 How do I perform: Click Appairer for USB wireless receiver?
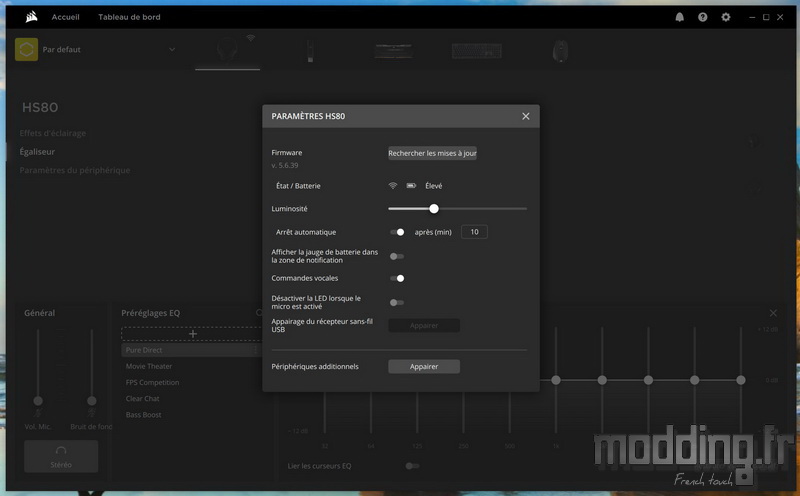[423, 326]
